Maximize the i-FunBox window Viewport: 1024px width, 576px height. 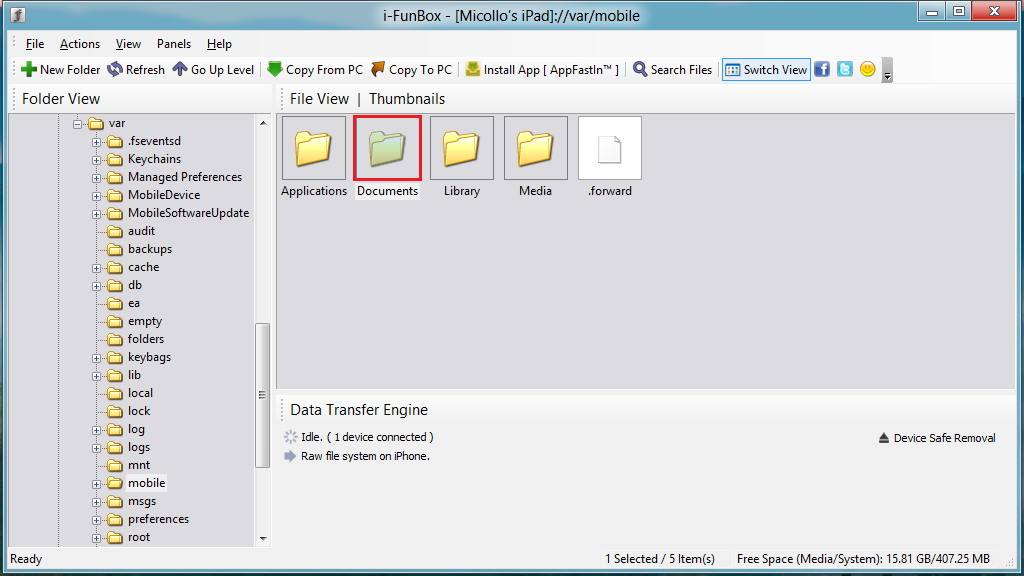(x=959, y=11)
